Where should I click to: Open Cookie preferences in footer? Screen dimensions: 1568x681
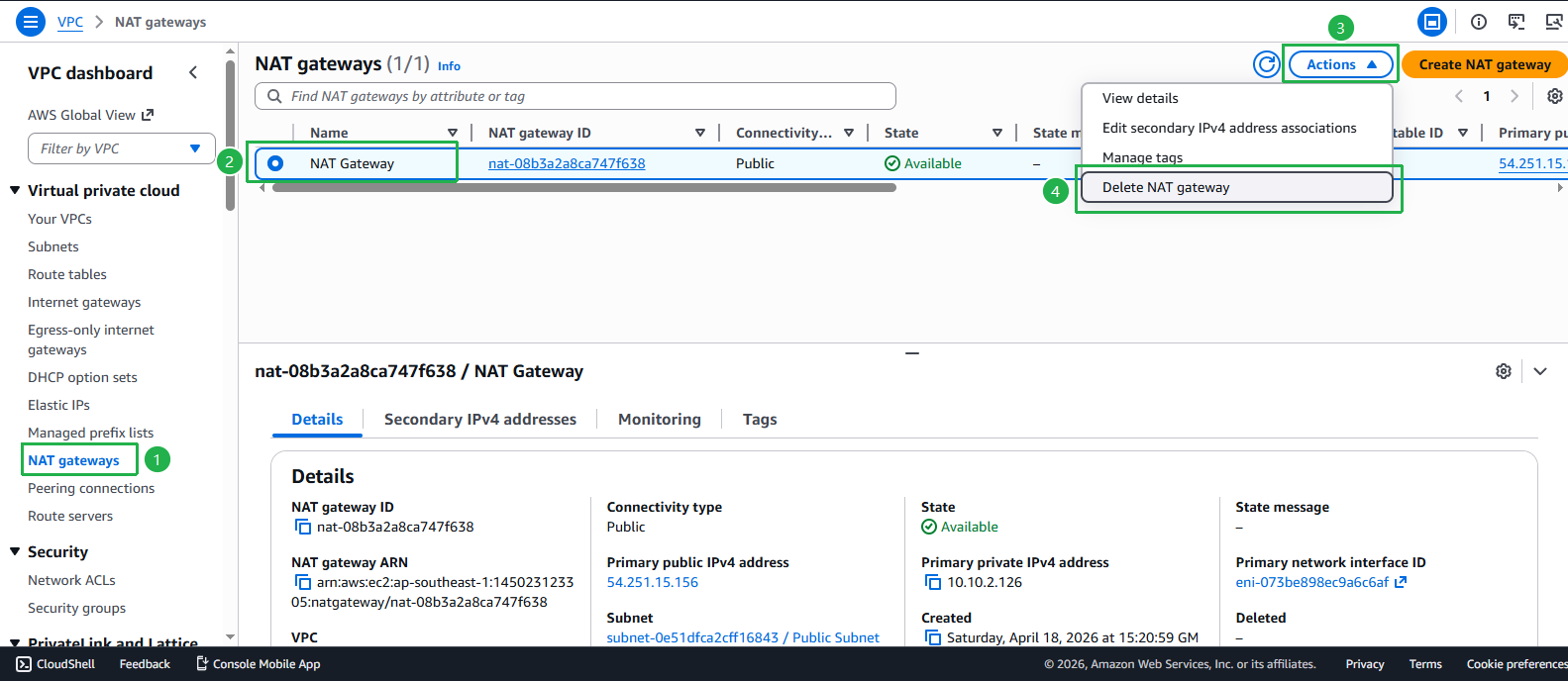tap(1516, 664)
